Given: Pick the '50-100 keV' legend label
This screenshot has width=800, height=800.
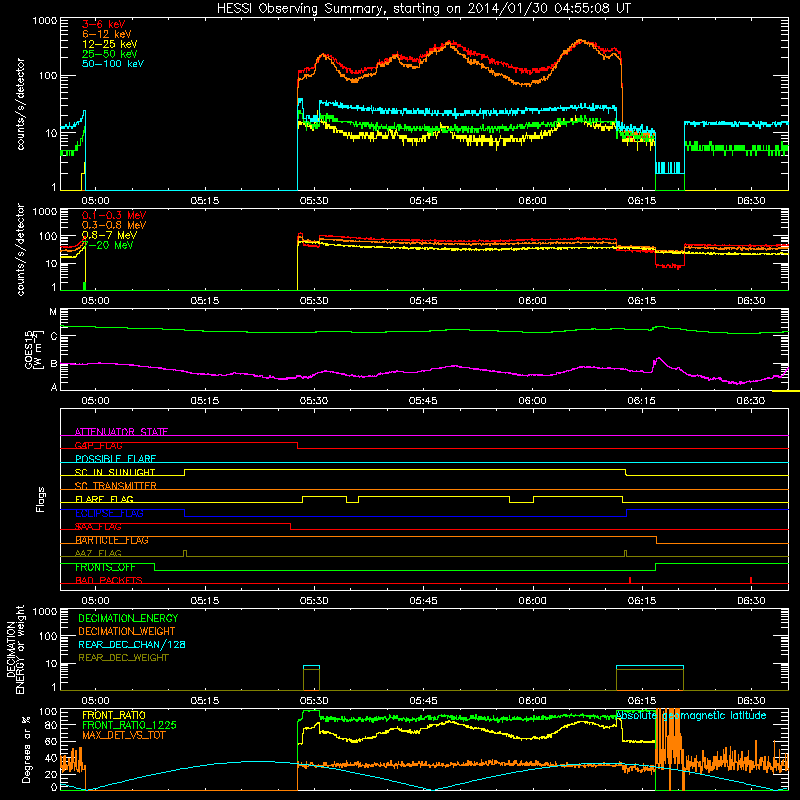Looking at the screenshot, I should [113, 63].
